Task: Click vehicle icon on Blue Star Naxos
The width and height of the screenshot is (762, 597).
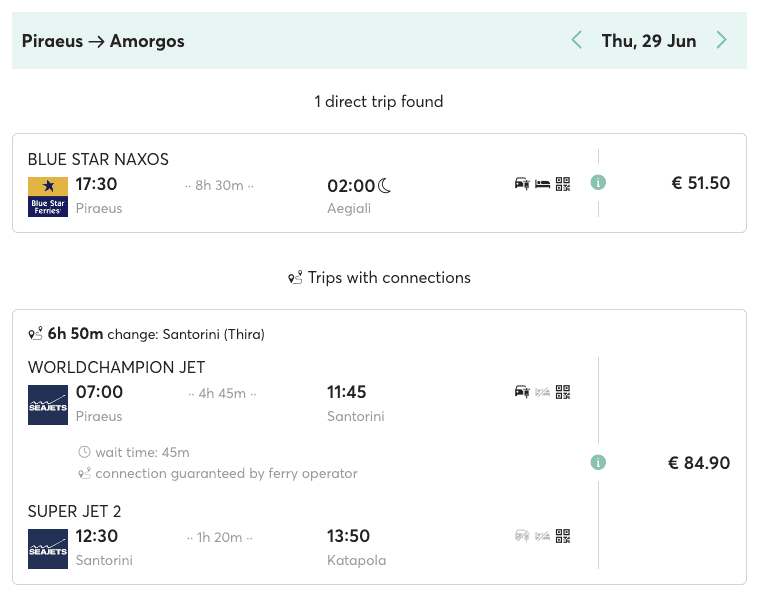Action: click(x=521, y=184)
